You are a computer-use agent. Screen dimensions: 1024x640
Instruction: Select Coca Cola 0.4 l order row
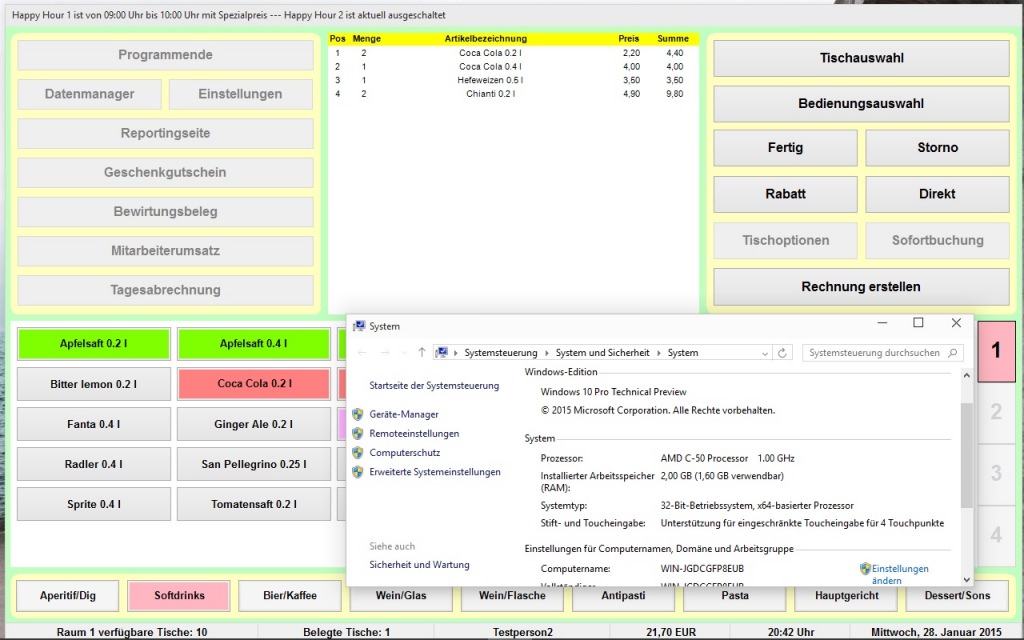pos(513,67)
